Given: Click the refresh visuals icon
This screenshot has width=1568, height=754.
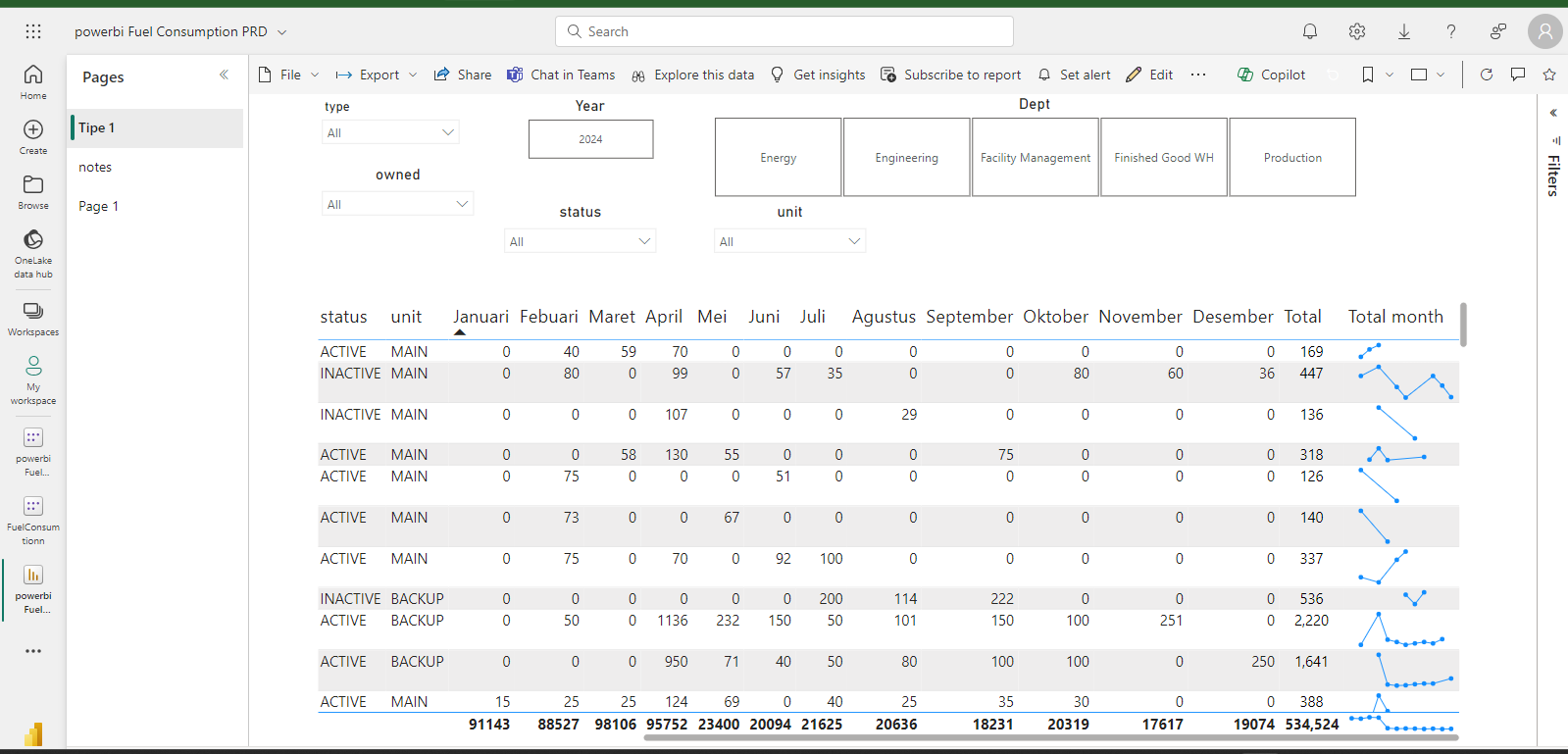Looking at the screenshot, I should tap(1487, 75).
